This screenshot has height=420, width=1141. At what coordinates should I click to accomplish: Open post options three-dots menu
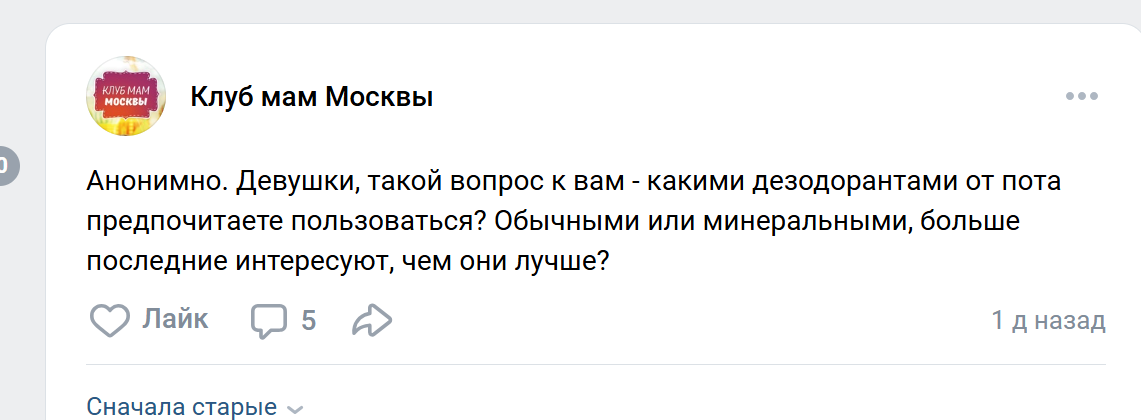click(1081, 96)
